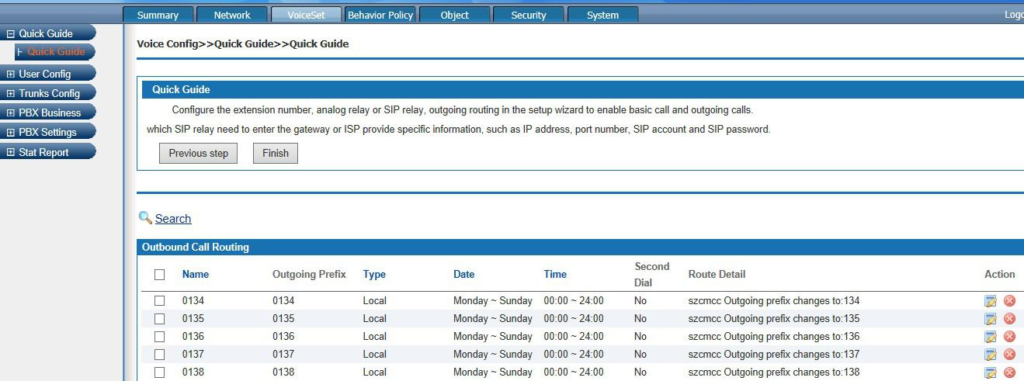Image resolution: width=1024 pixels, height=381 pixels.
Task: Edit the 0137 outbound route
Action: click(991, 355)
